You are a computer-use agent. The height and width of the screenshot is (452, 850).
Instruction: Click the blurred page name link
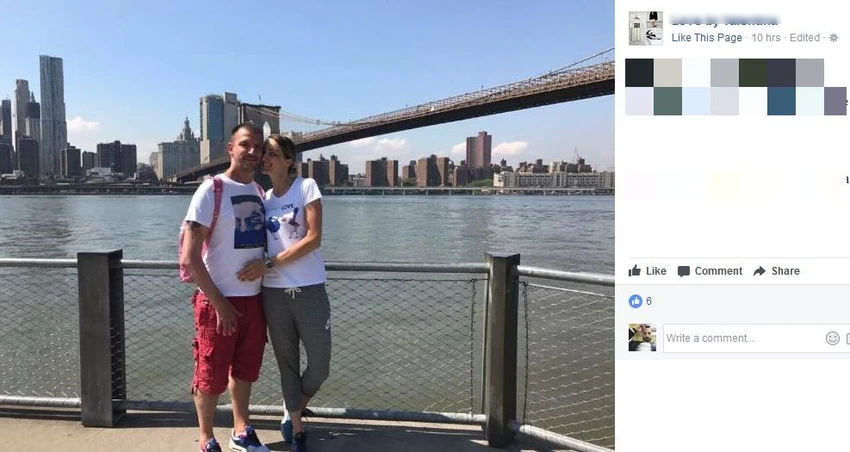pos(724,21)
